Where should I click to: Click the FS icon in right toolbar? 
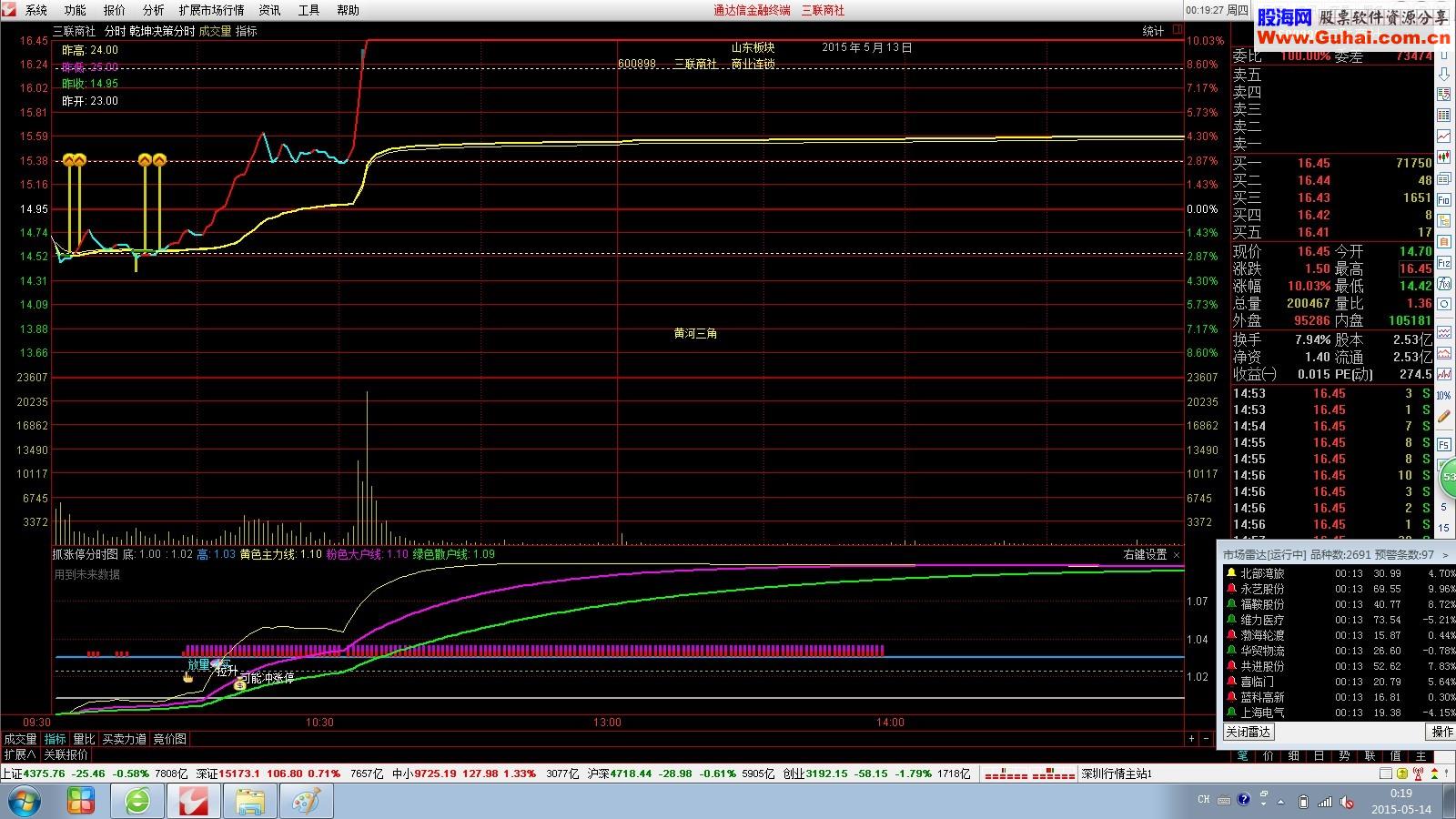click(1444, 445)
